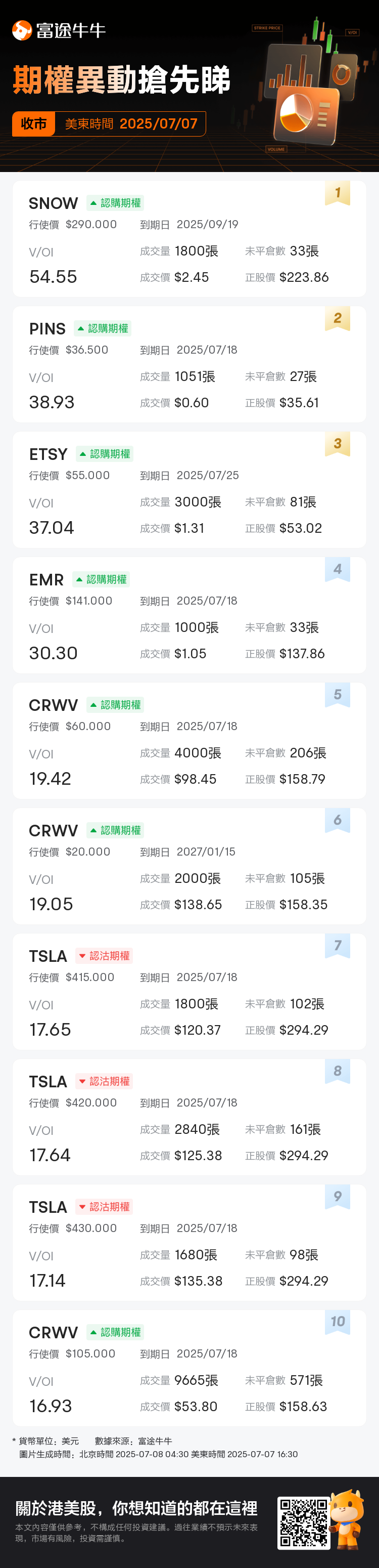Click the red put option tag on TSLA $415
This screenshot has height=1568, width=379.
click(104, 956)
